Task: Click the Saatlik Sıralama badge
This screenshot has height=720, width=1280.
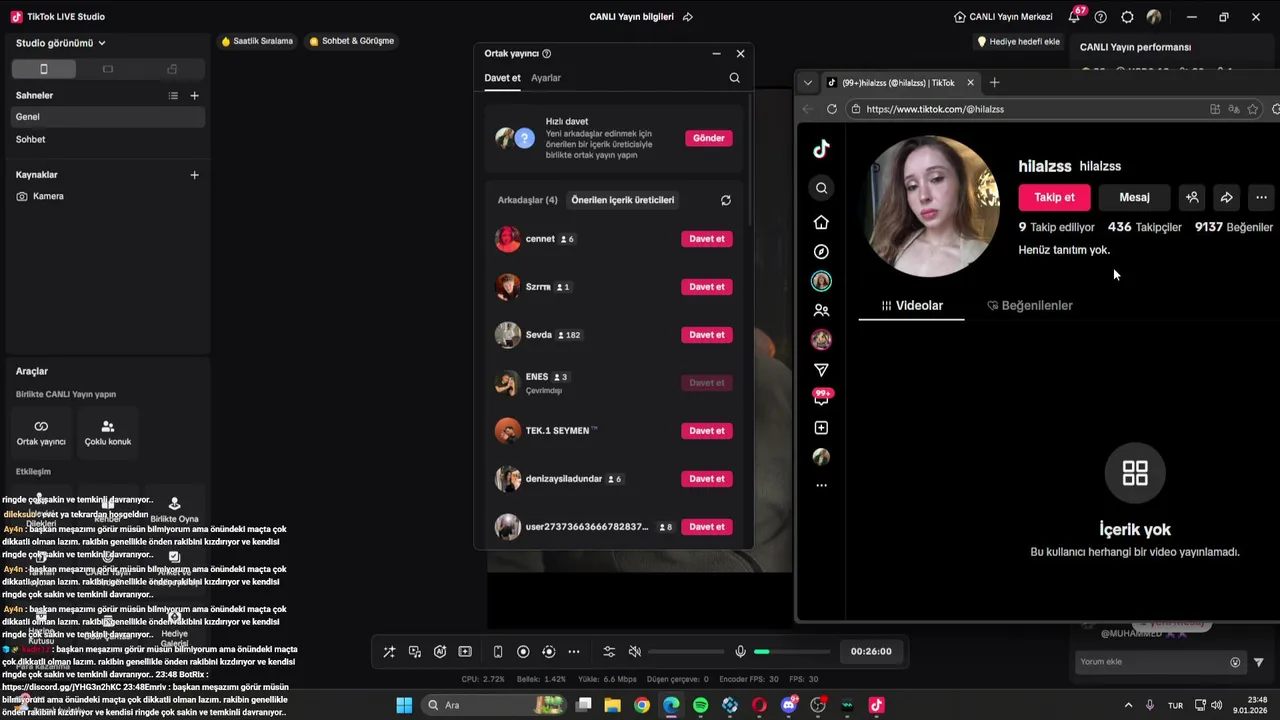Action: pyautogui.click(x=257, y=41)
